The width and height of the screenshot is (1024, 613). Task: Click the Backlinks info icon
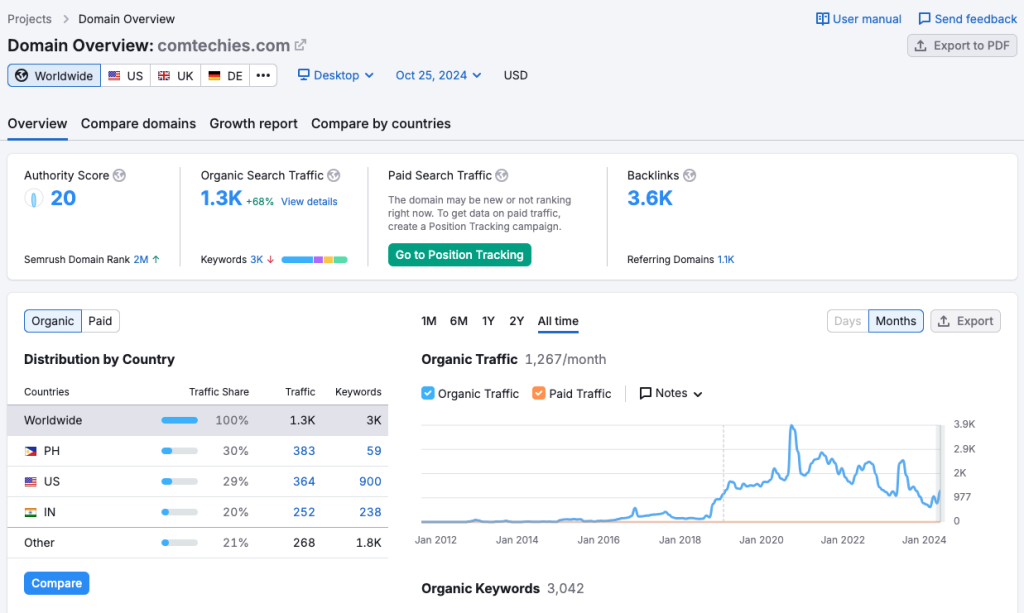click(x=689, y=175)
